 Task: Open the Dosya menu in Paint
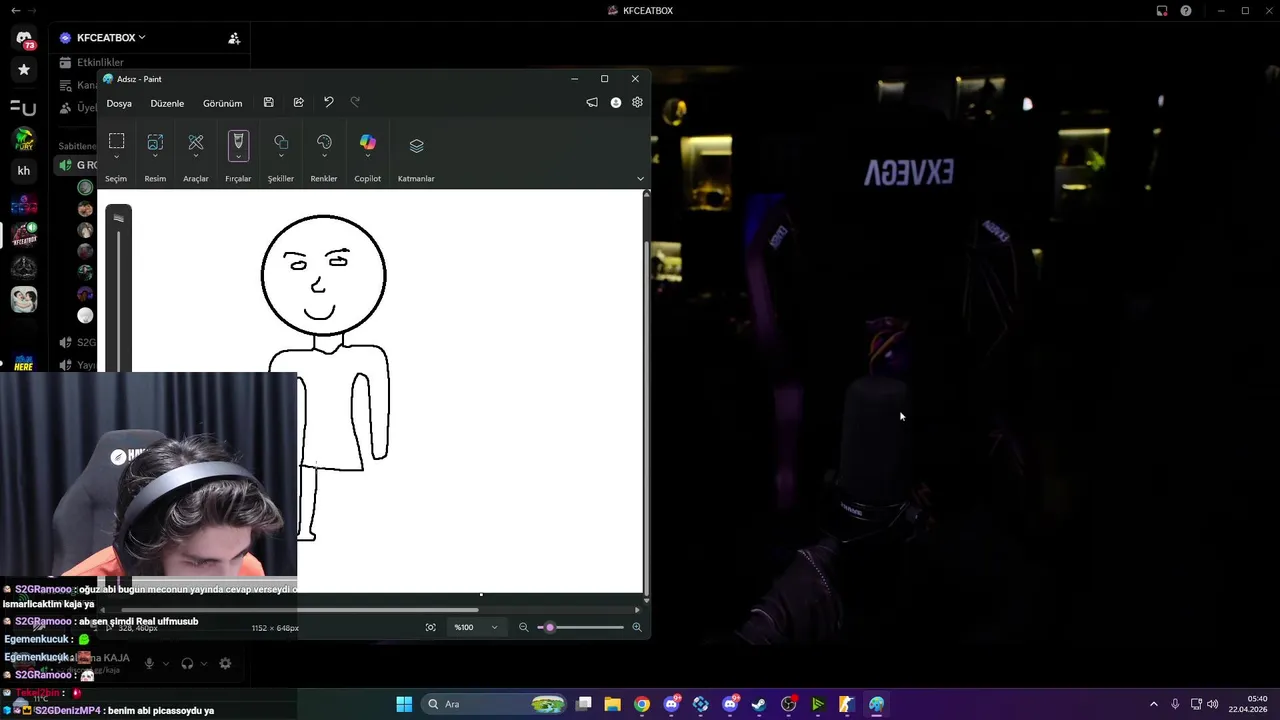pos(119,103)
